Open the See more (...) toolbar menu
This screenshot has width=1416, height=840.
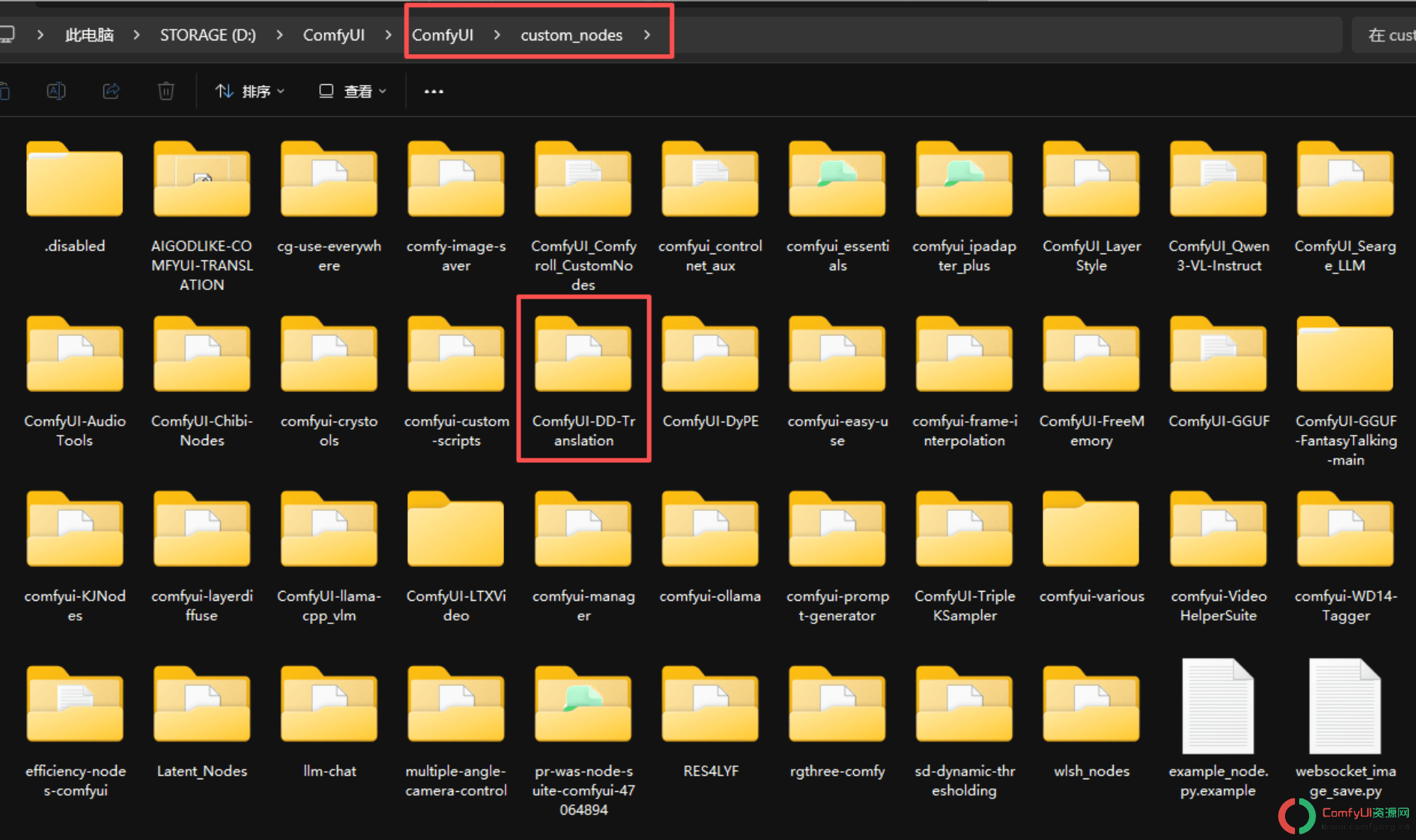pyautogui.click(x=434, y=91)
